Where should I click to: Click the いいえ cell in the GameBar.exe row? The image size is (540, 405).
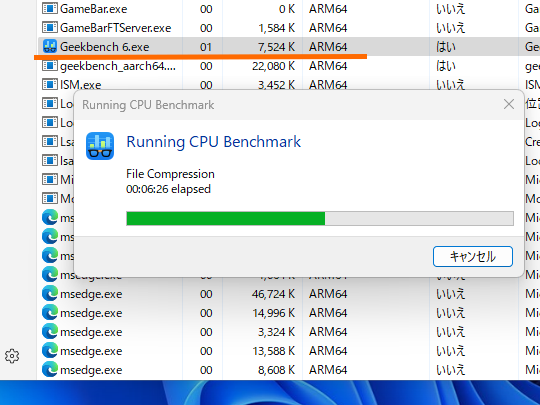click(x=451, y=9)
